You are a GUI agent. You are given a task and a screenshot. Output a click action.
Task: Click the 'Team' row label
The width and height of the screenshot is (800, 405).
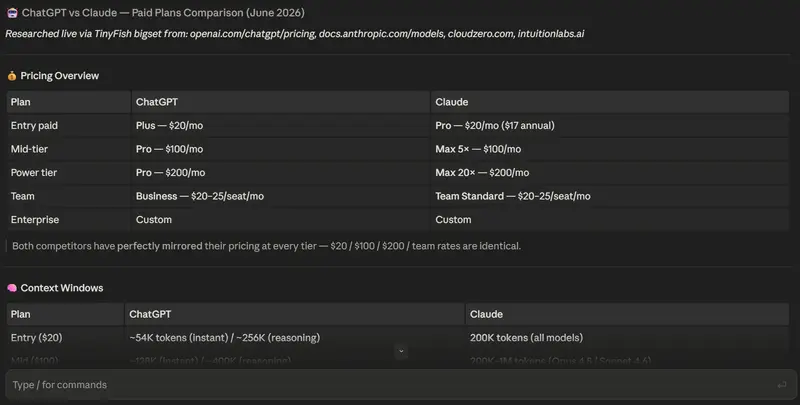tap(22, 196)
